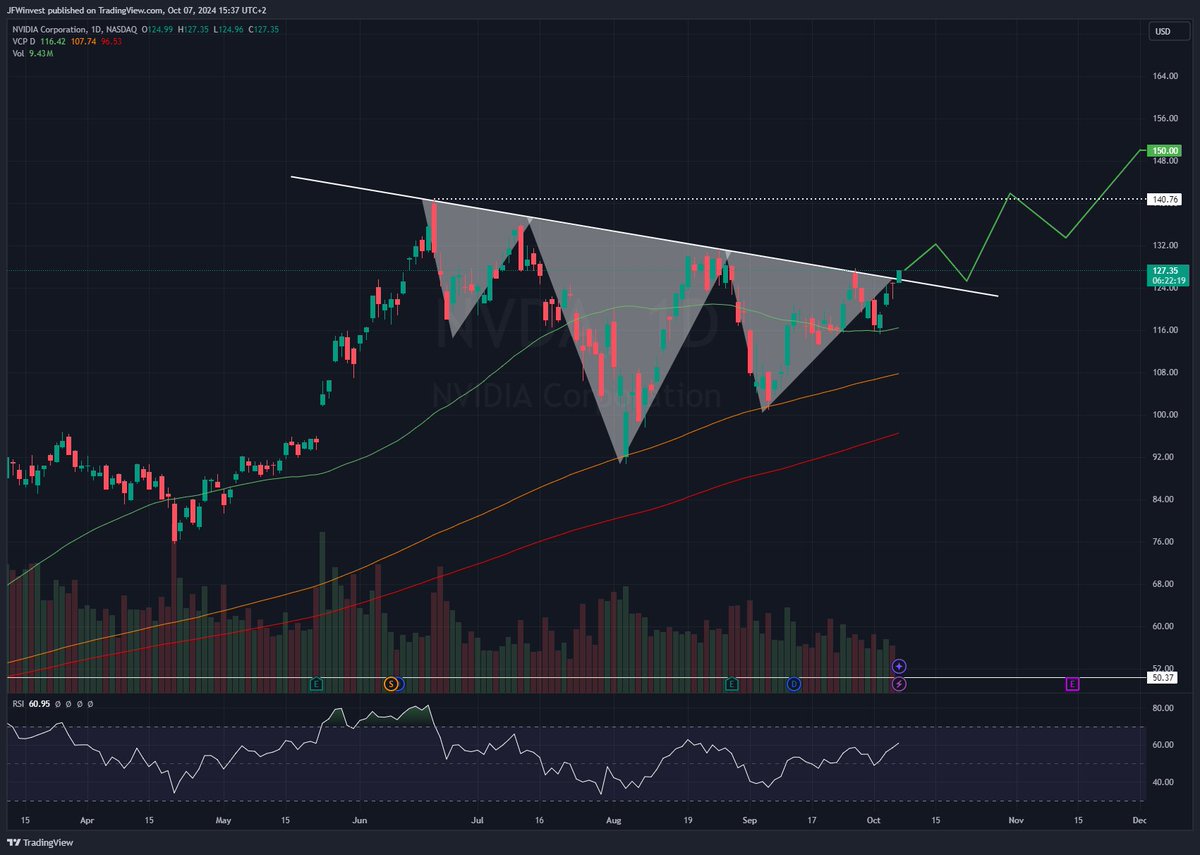Click the 132.00 price axis label

1165,245
